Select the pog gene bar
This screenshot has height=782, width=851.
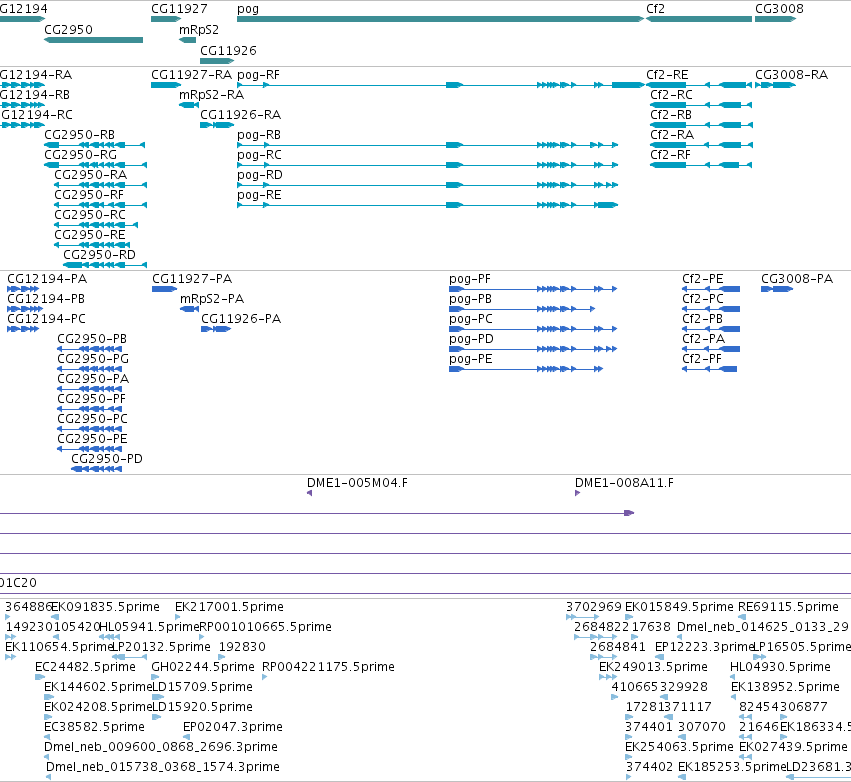click(x=440, y=19)
